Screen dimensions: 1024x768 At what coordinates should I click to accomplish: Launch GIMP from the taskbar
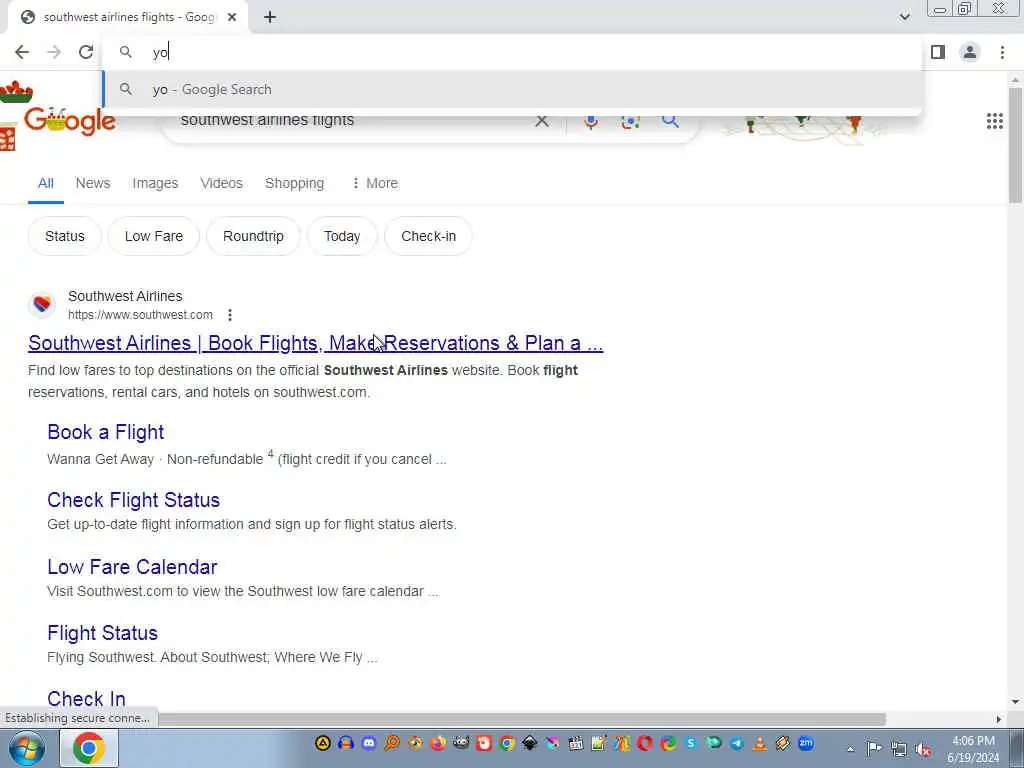click(461, 743)
